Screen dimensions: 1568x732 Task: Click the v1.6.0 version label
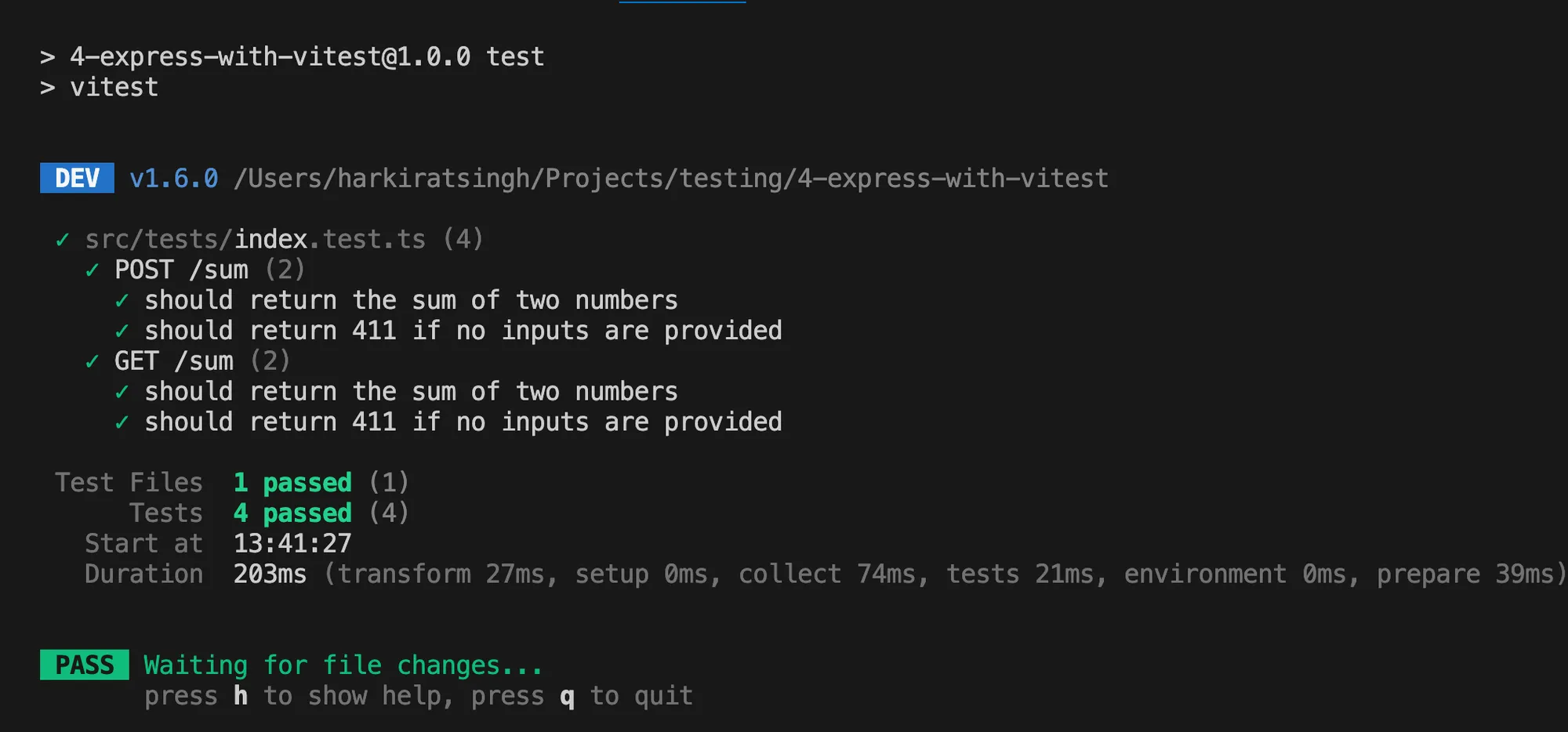click(173, 179)
